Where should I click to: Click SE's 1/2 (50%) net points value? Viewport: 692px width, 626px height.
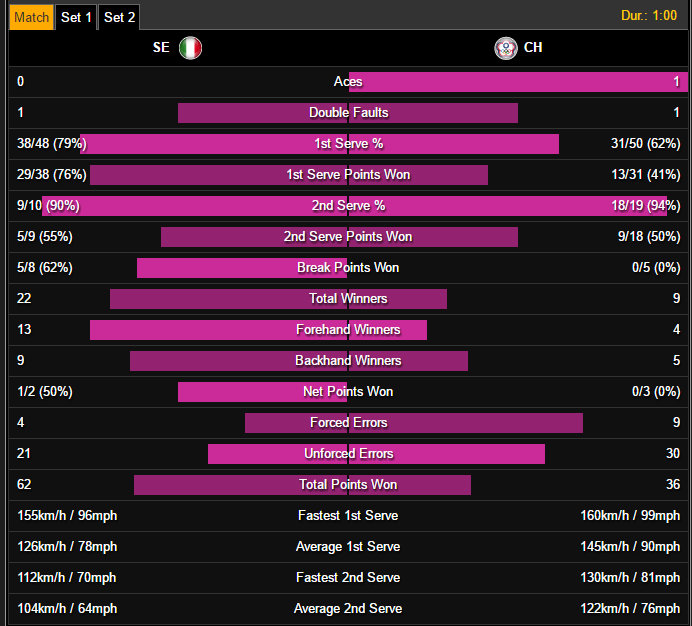[x=45, y=391]
